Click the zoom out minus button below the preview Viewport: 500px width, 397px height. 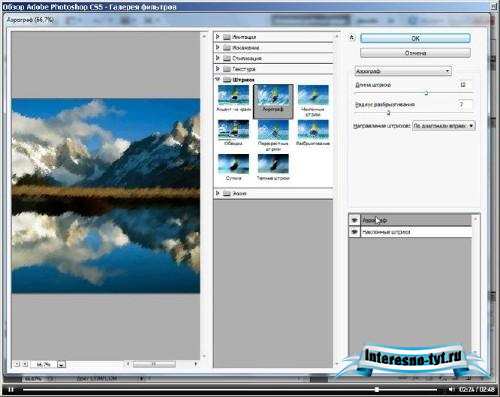(x=17, y=364)
